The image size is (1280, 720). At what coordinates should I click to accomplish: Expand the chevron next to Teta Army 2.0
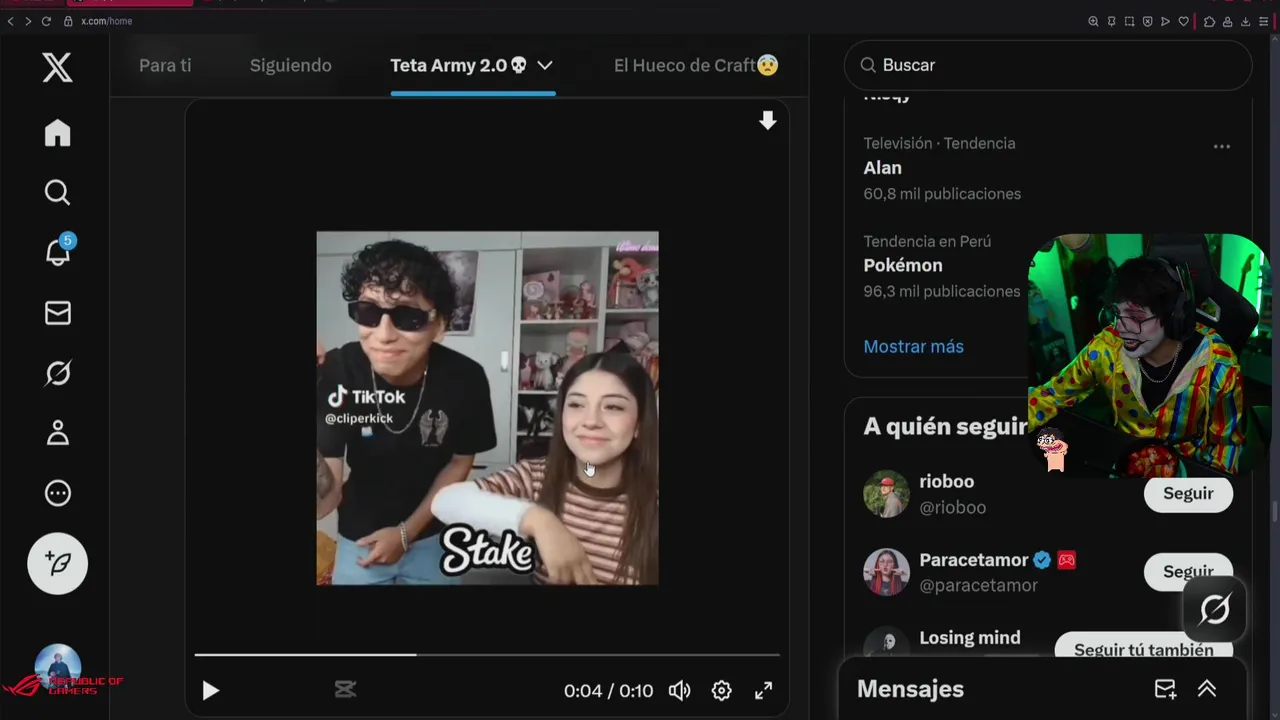[x=545, y=65]
